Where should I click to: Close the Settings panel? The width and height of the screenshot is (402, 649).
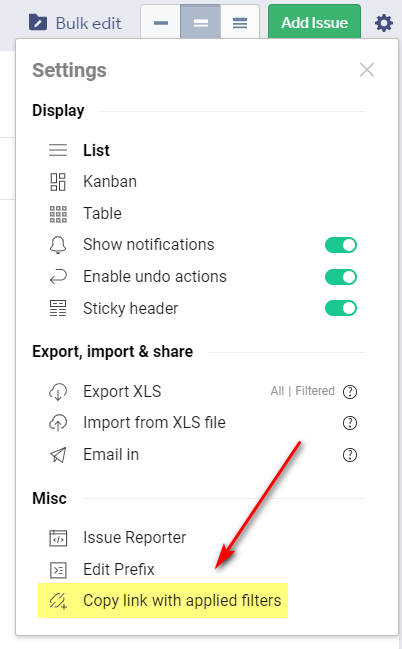(x=367, y=70)
